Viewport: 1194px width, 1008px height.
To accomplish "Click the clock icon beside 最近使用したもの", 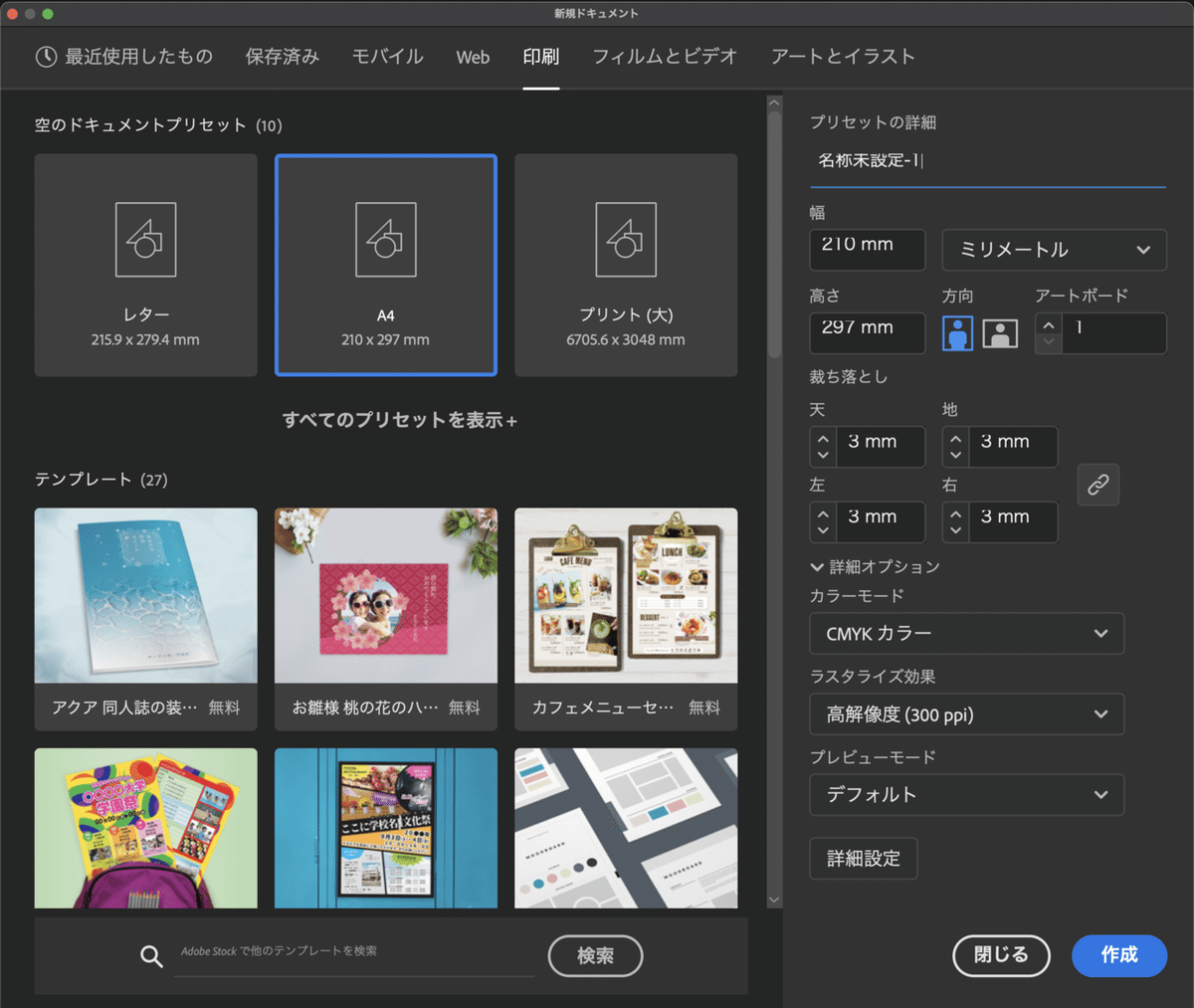I will (x=46, y=57).
